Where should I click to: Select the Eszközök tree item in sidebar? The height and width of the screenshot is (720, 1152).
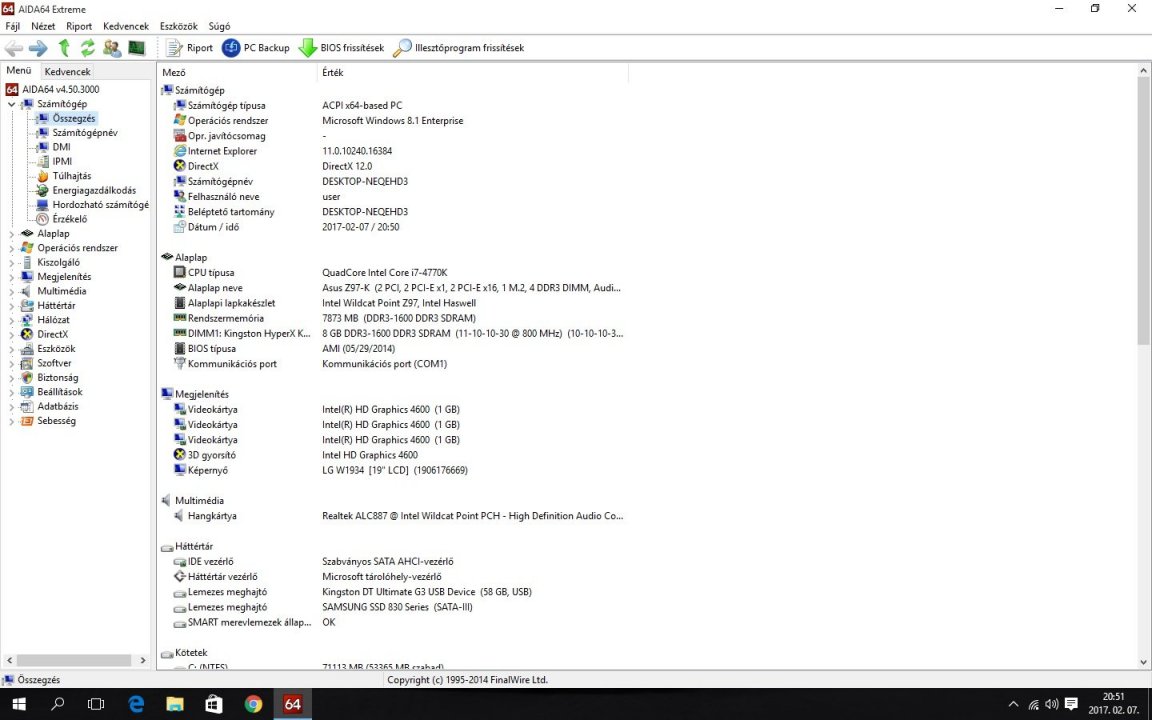click(57, 349)
